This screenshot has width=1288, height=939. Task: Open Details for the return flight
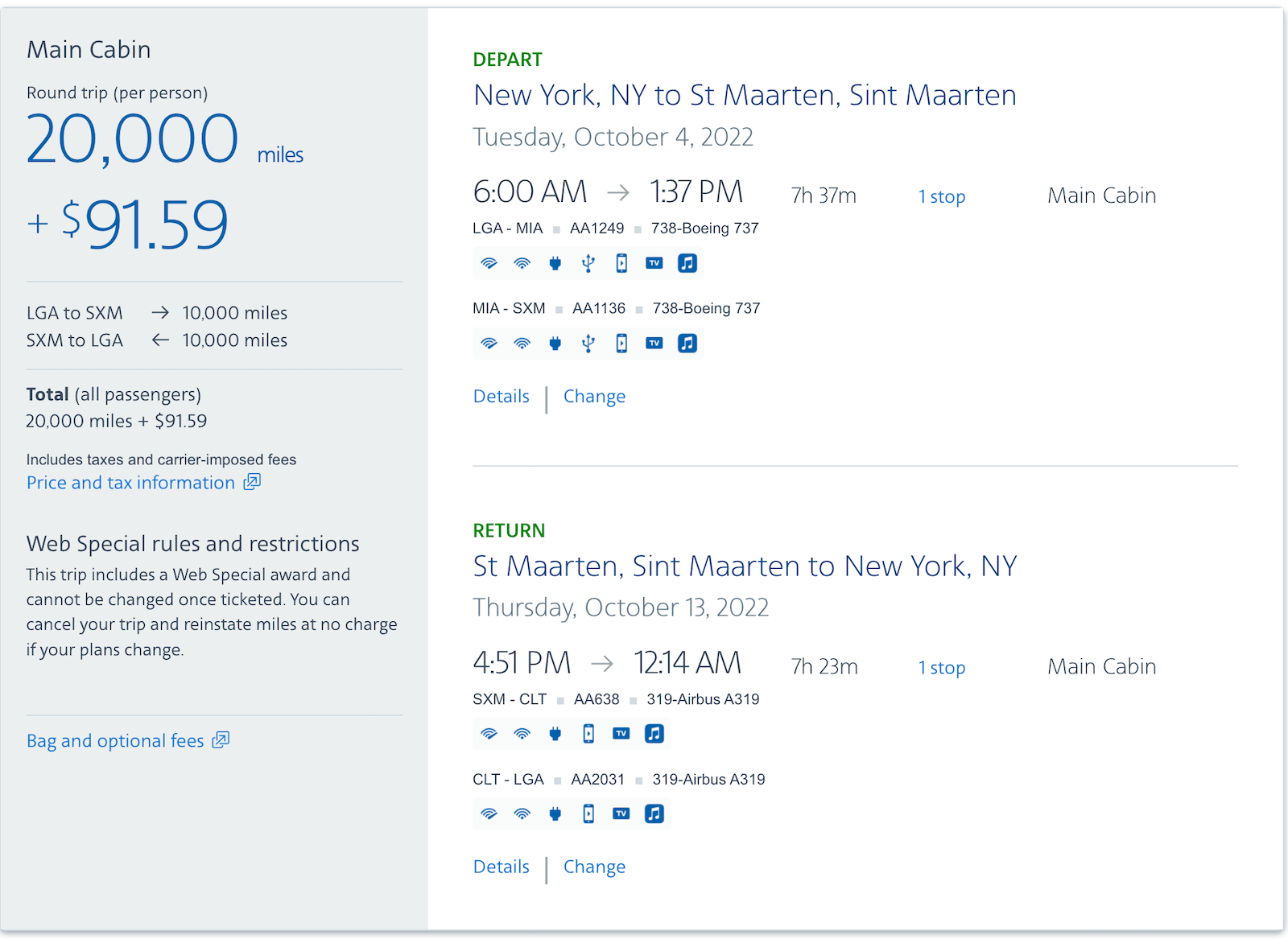pyautogui.click(x=501, y=867)
